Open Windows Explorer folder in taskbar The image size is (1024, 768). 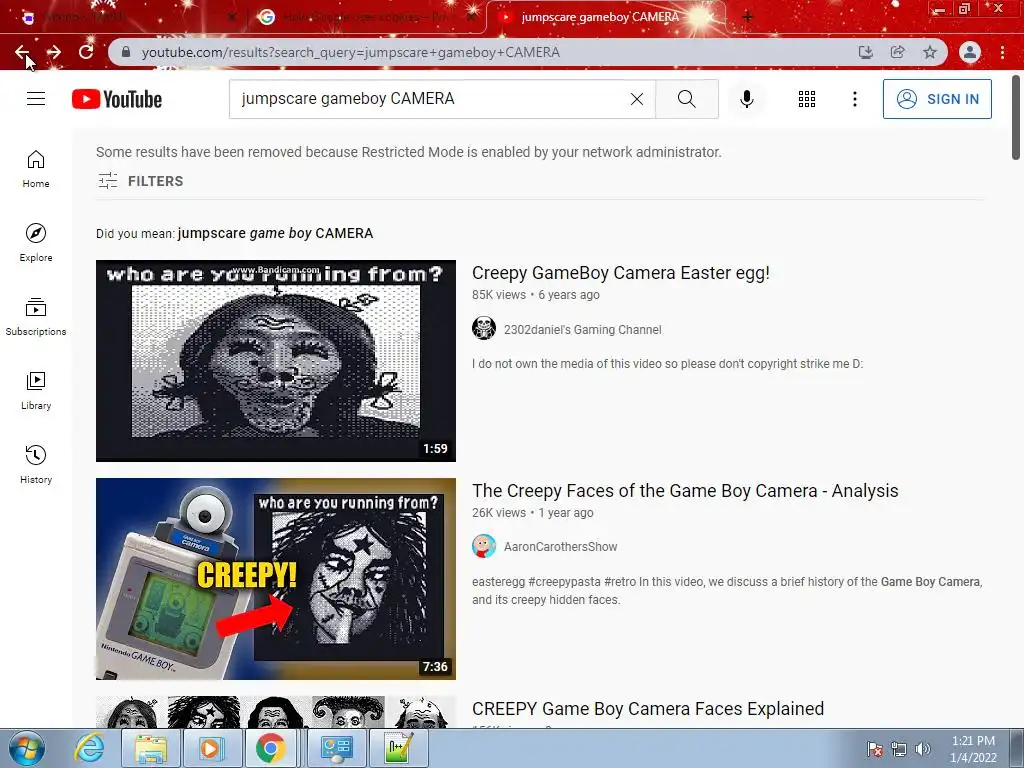(x=150, y=748)
